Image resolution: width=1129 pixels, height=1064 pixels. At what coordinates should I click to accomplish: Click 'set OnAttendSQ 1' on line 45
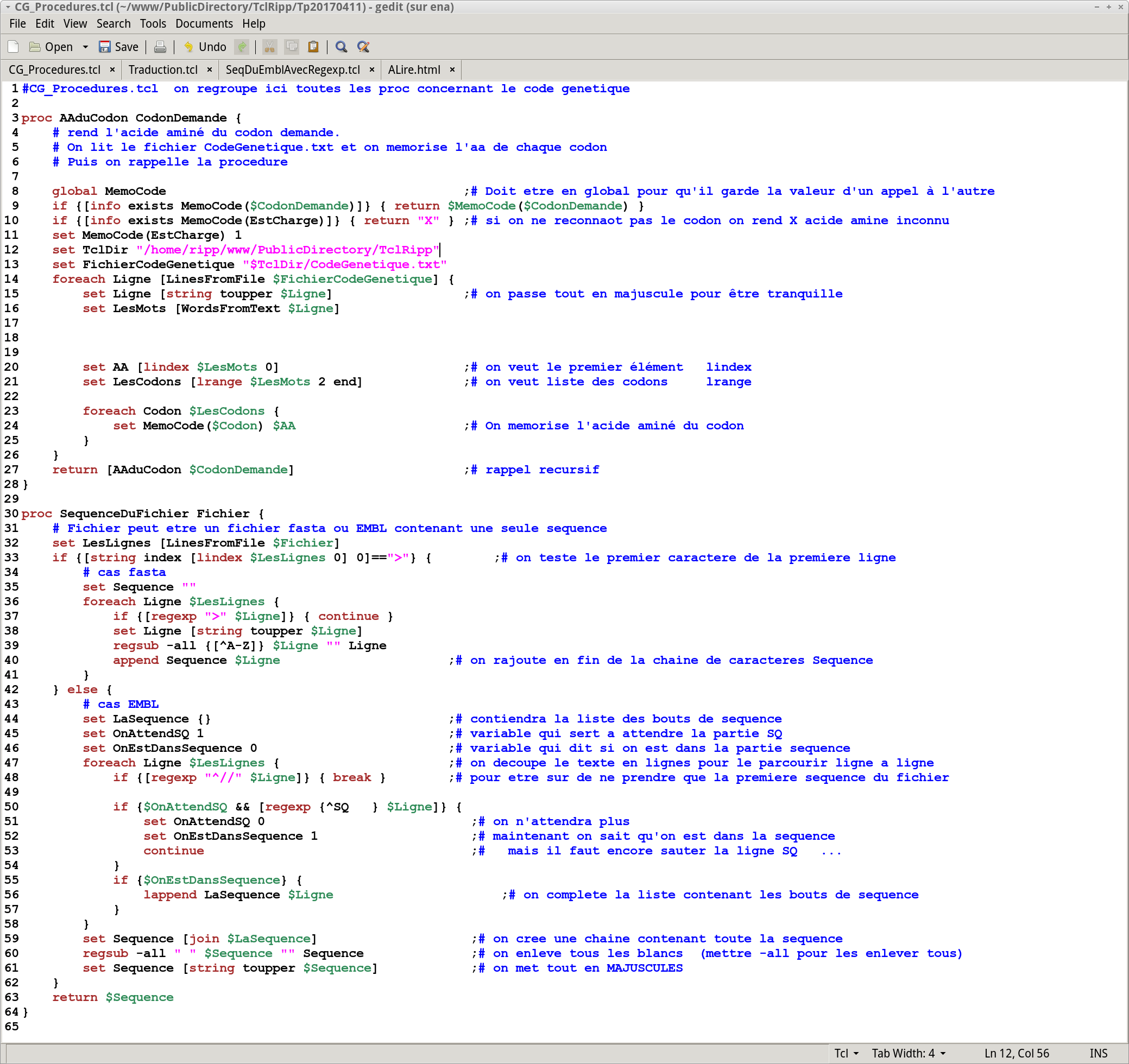tap(143, 733)
